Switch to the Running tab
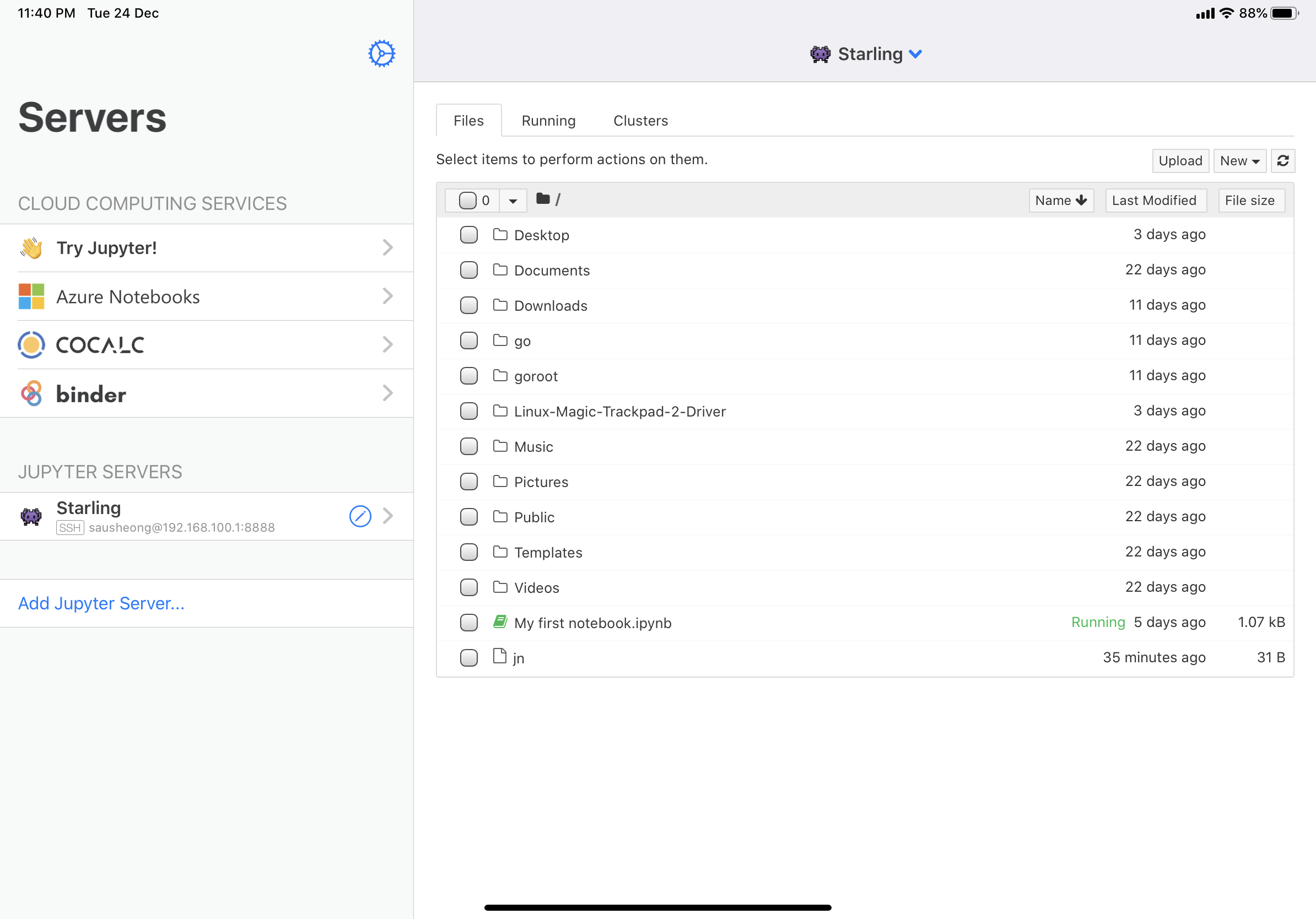The height and width of the screenshot is (919, 1316). click(548, 120)
